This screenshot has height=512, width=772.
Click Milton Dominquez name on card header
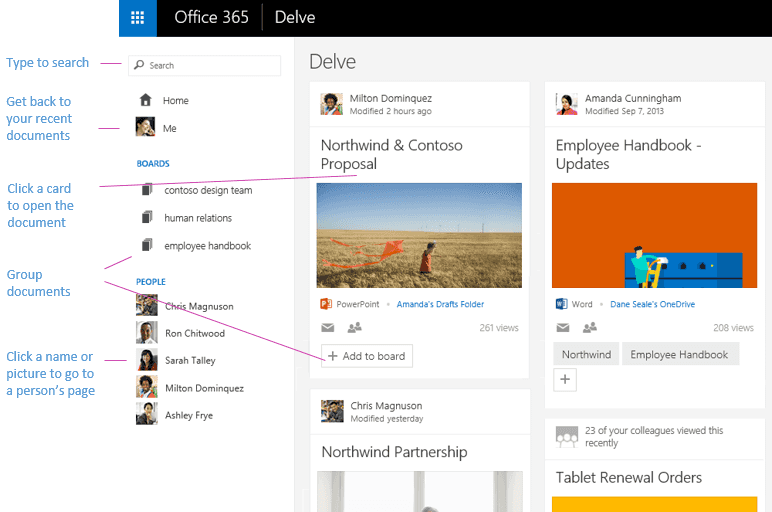[391, 98]
